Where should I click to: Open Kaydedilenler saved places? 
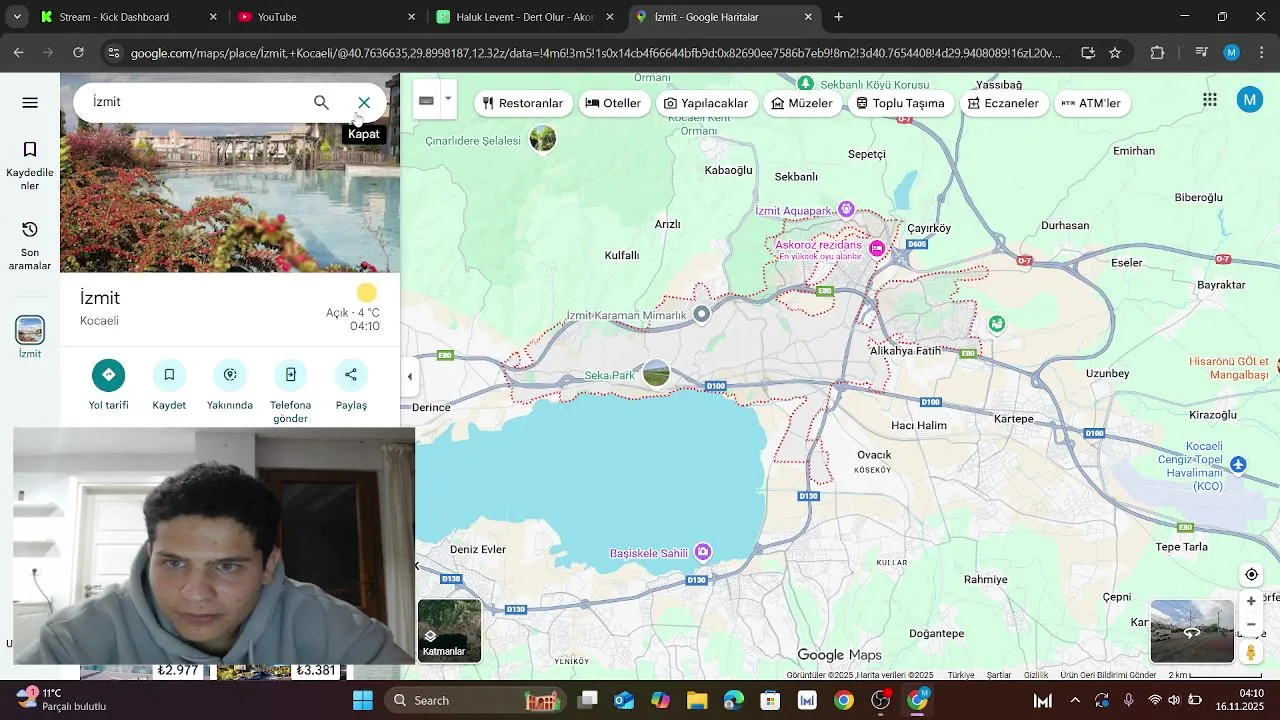30,165
